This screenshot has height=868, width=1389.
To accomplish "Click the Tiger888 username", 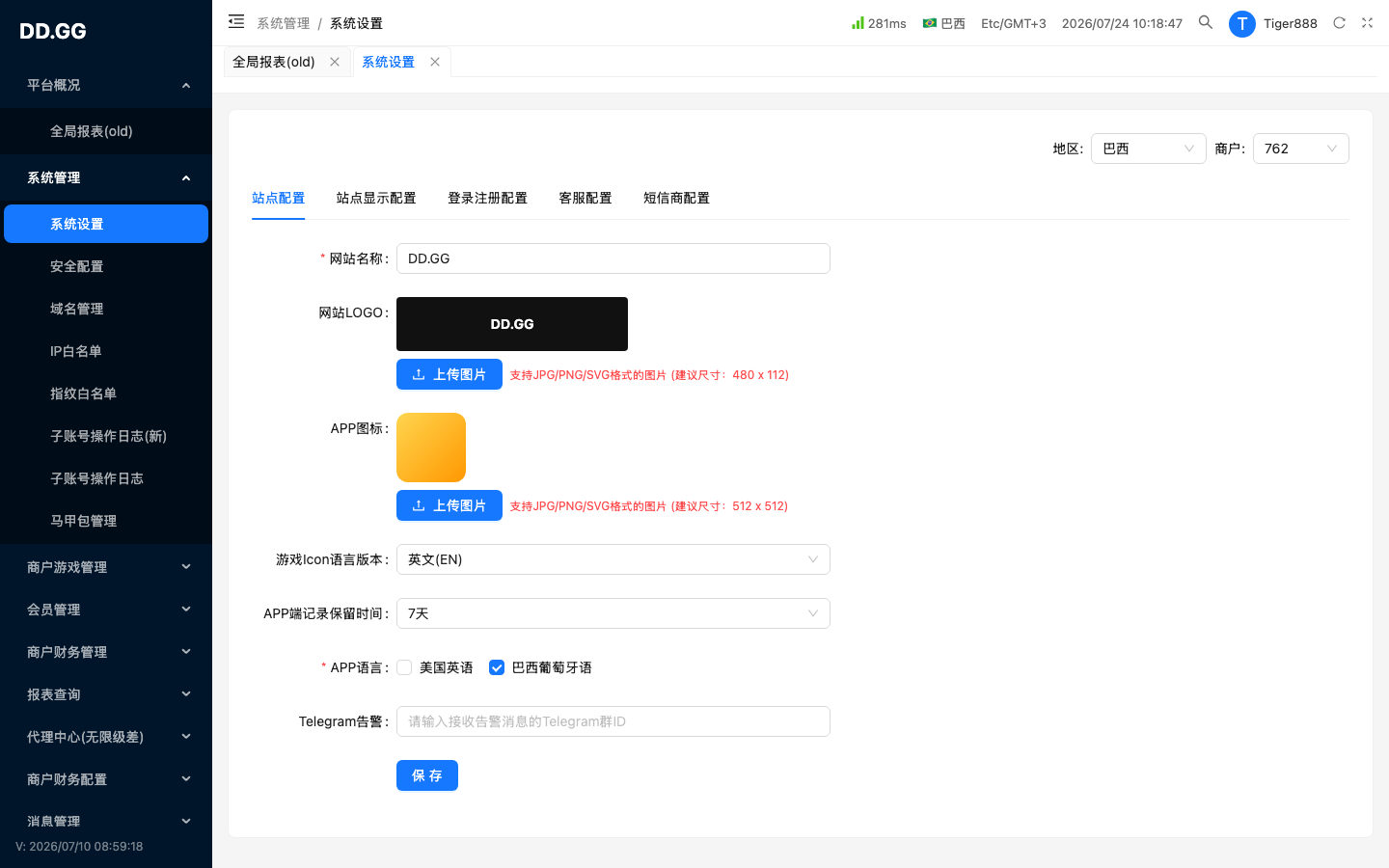I will (1290, 23).
